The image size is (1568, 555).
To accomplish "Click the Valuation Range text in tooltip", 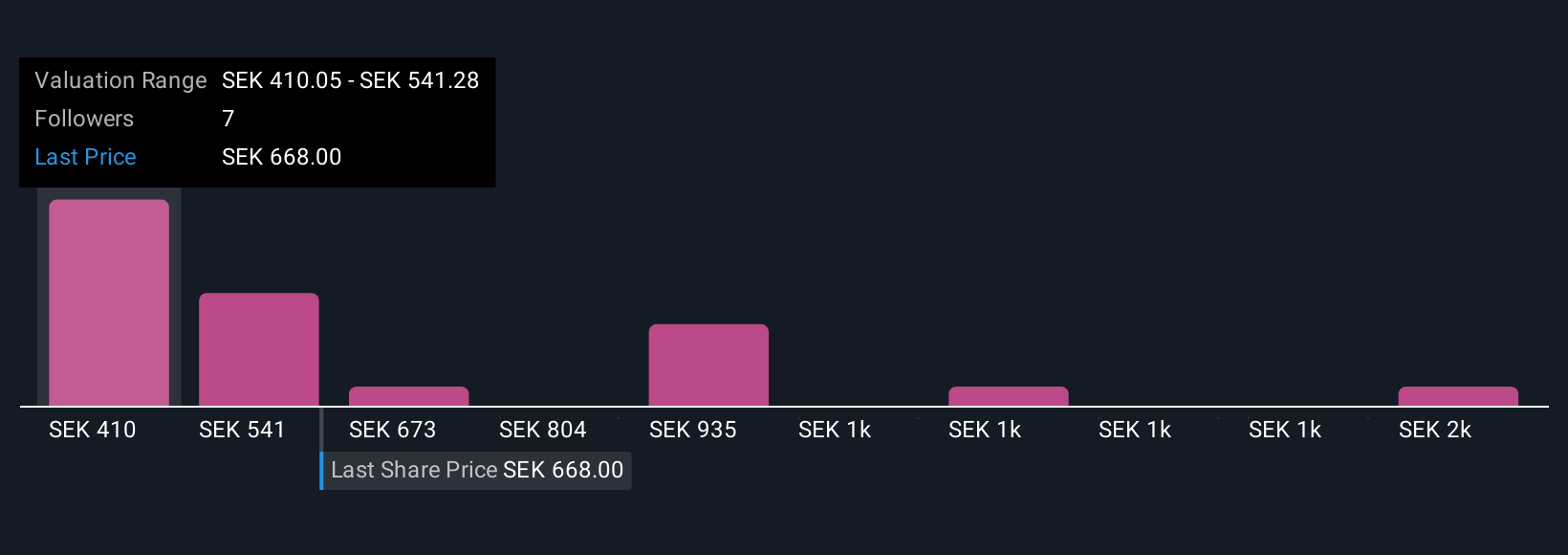I will coord(120,80).
